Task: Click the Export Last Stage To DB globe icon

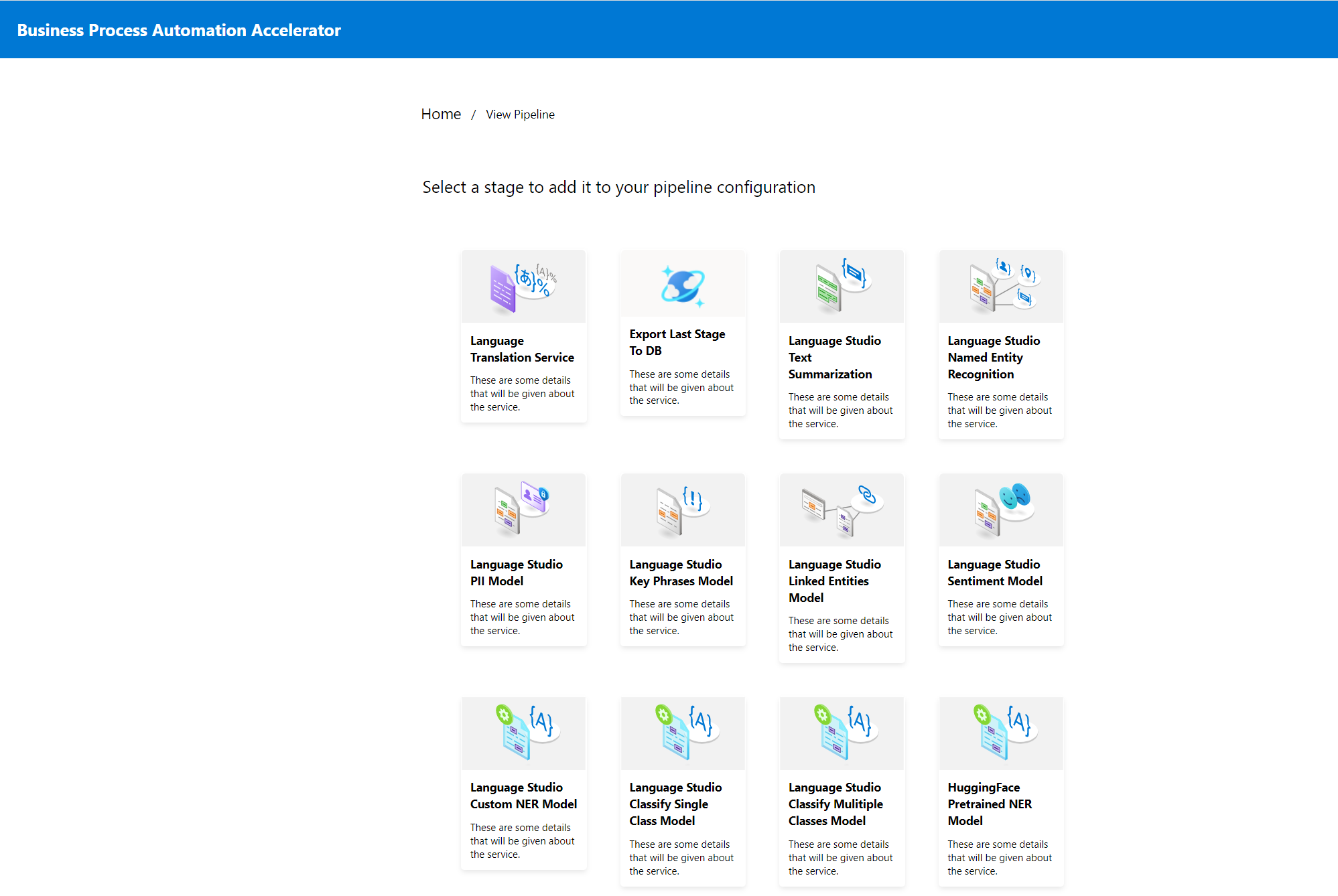Action: [683, 286]
